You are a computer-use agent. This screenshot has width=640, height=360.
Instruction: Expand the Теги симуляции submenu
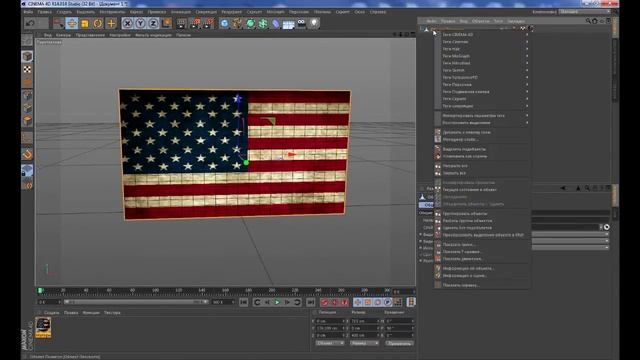pyautogui.click(x=483, y=106)
